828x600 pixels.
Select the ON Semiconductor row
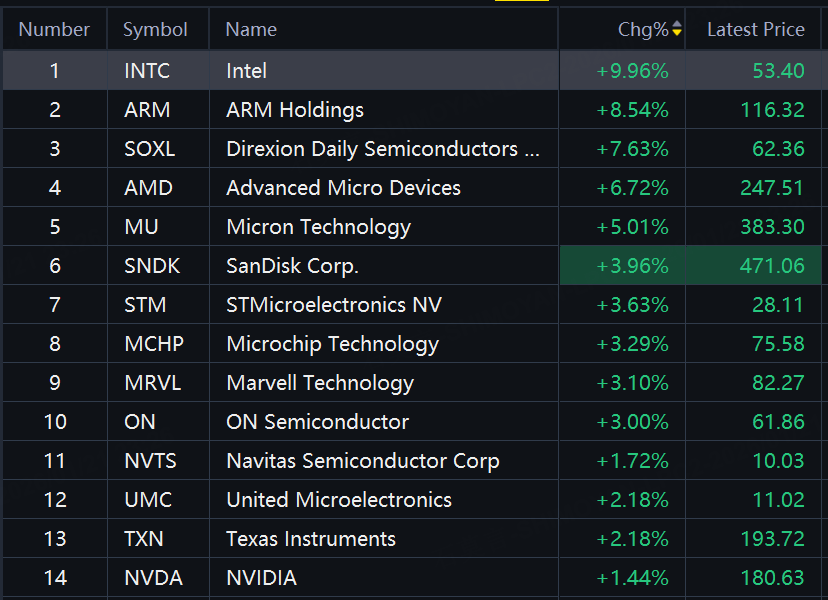317,422
